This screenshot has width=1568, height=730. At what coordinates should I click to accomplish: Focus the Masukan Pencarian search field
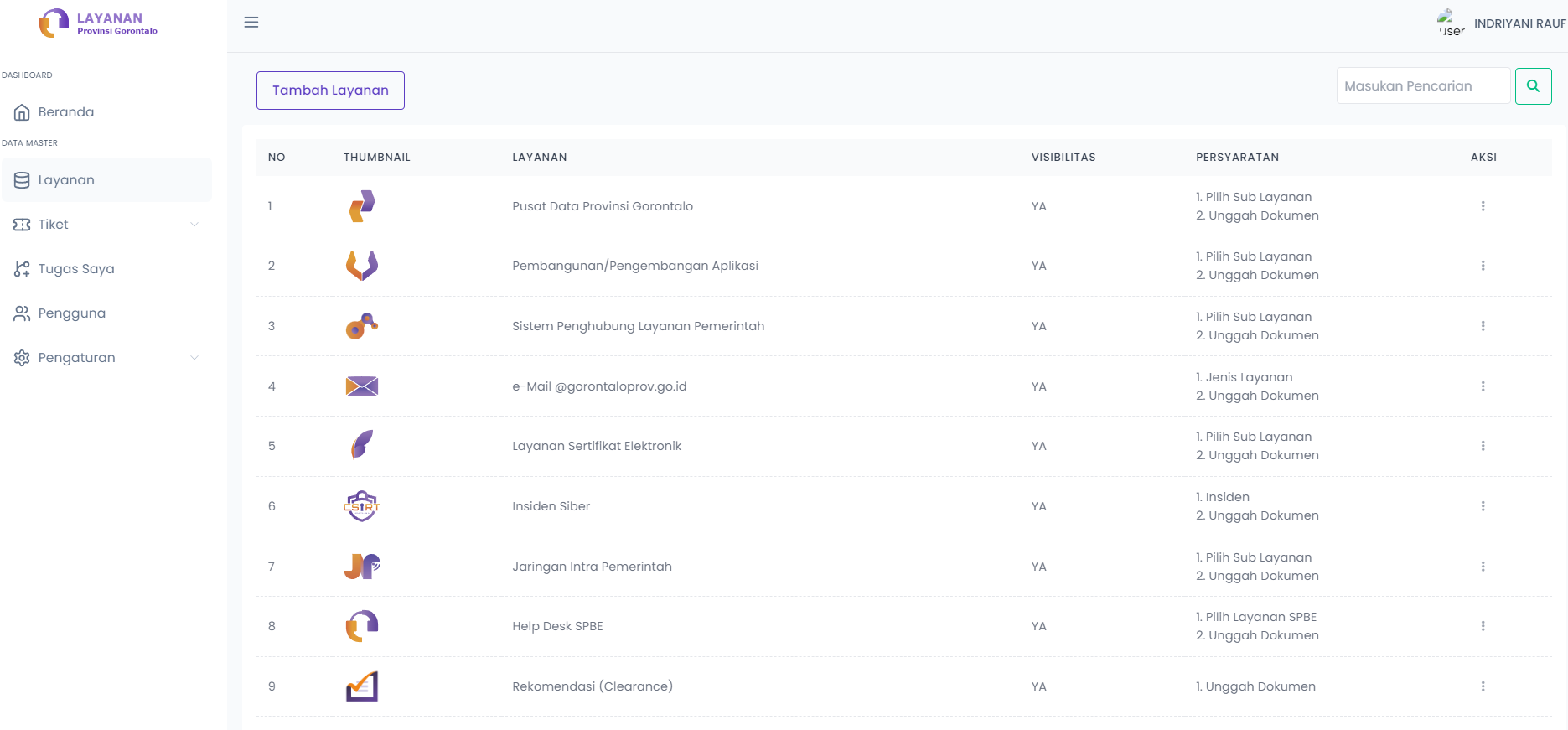coord(1422,86)
